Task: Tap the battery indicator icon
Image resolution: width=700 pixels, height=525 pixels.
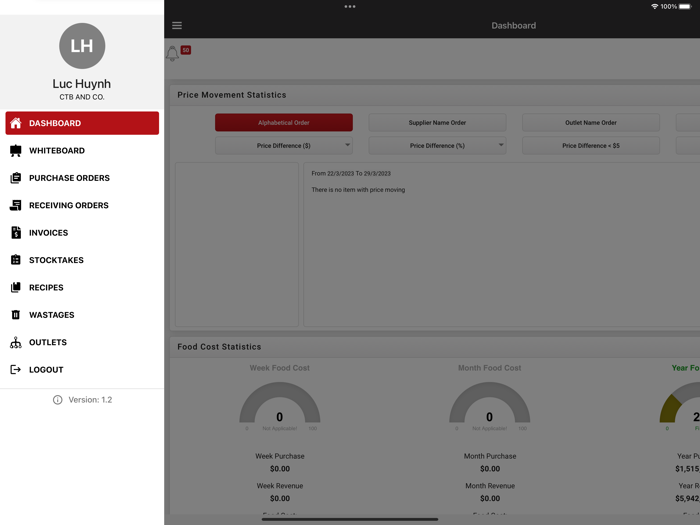Action: pos(685,7)
